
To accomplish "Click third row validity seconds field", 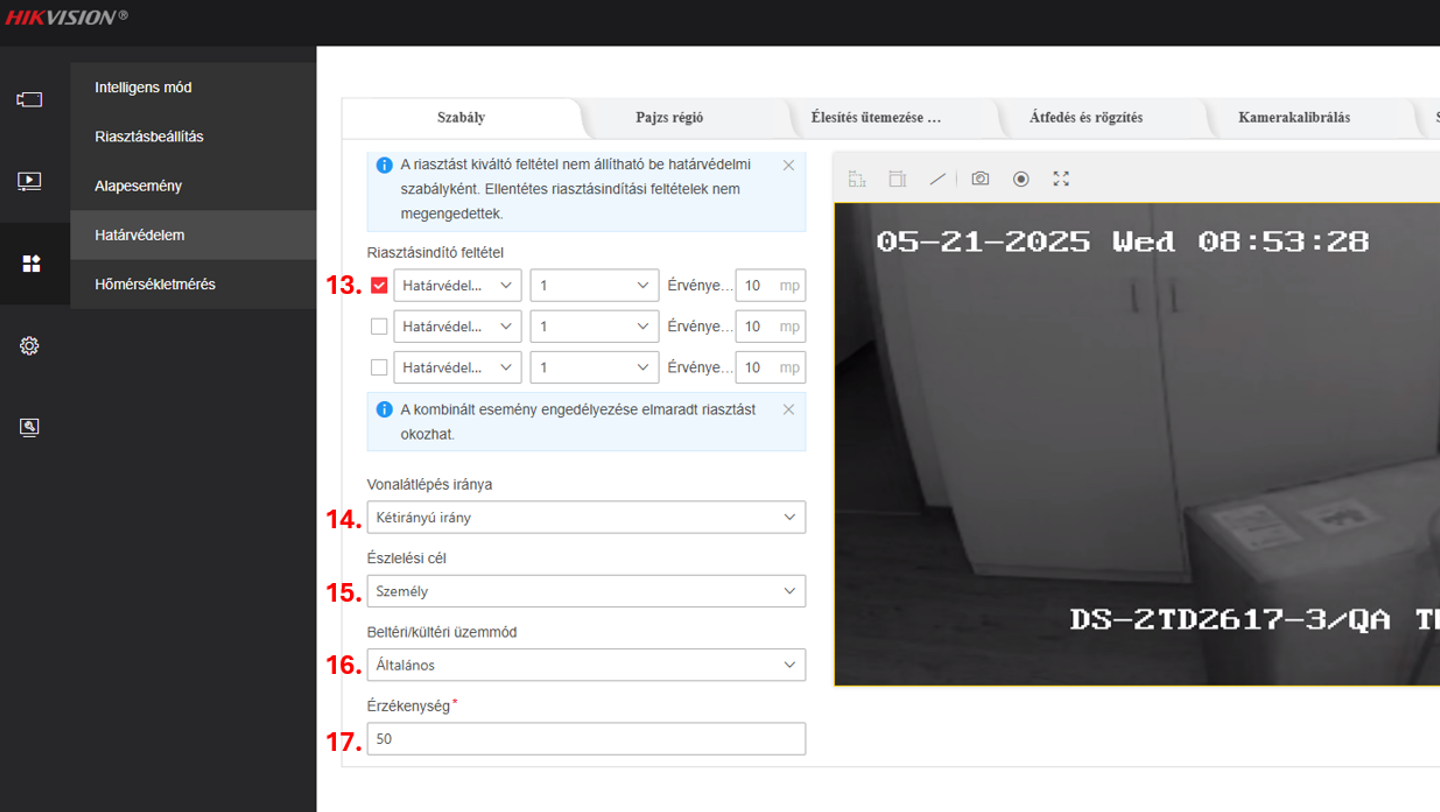I will (770, 367).
